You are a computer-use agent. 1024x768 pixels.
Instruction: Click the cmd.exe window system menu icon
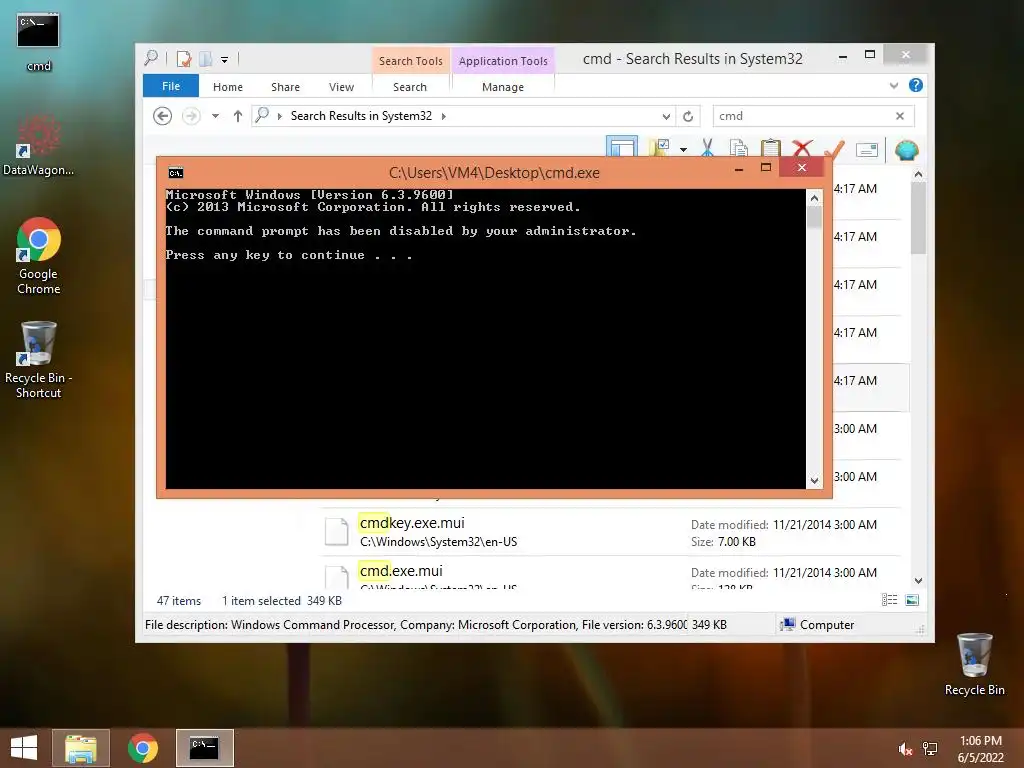point(176,173)
